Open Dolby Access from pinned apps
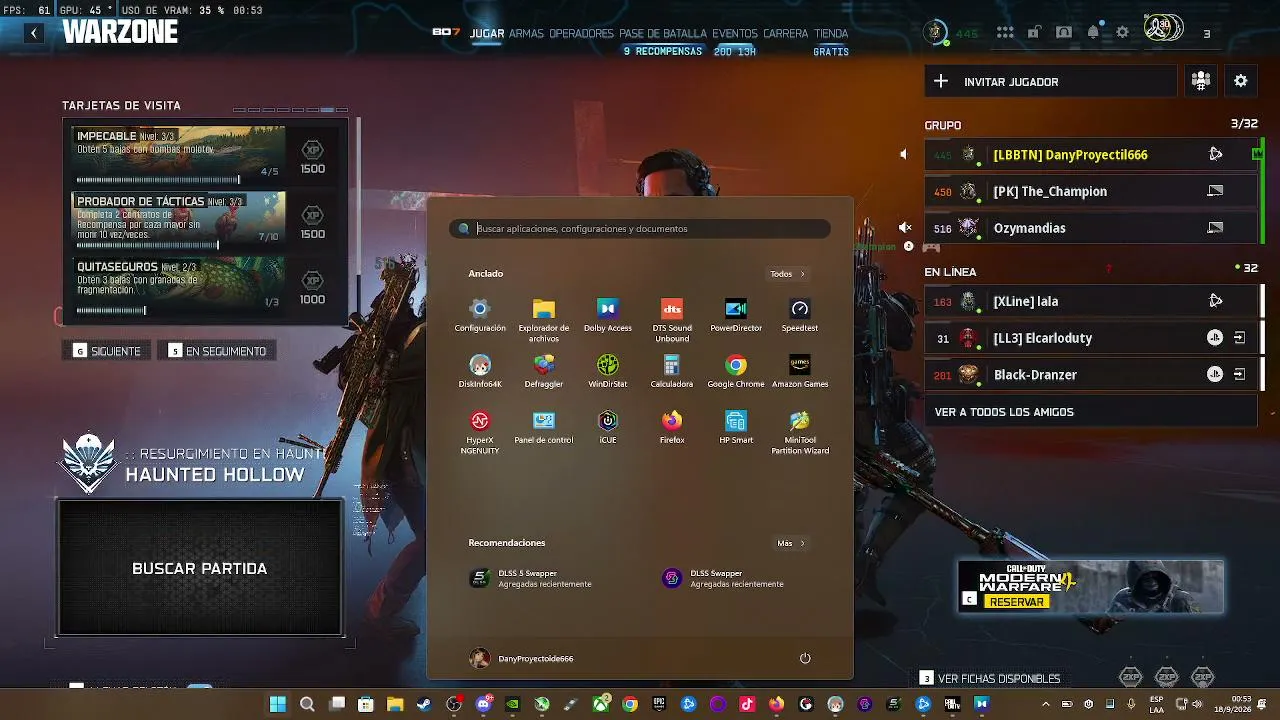This screenshot has height=720, width=1280. click(607, 315)
